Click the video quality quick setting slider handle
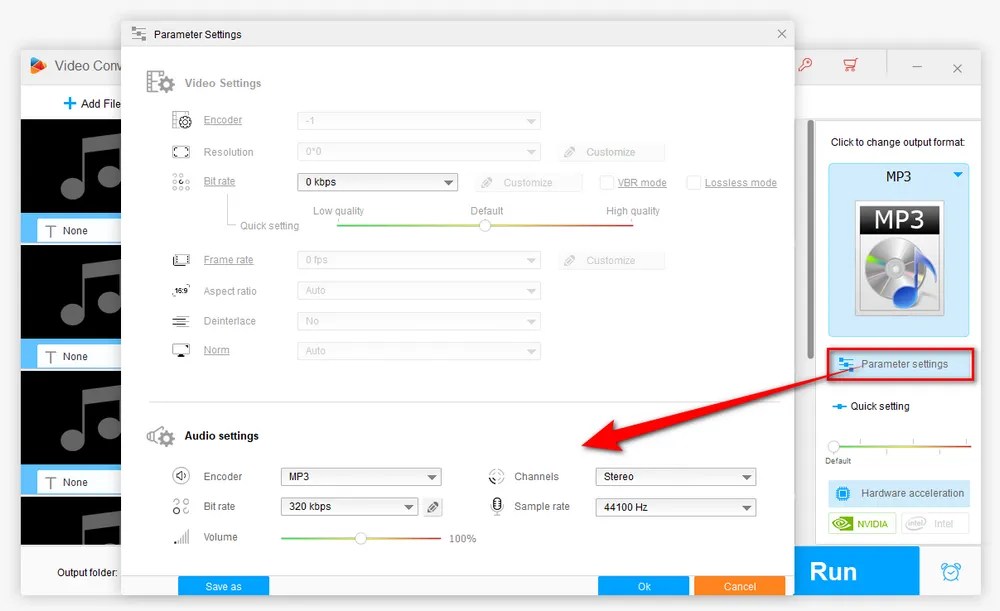The image size is (1000, 611). (485, 226)
